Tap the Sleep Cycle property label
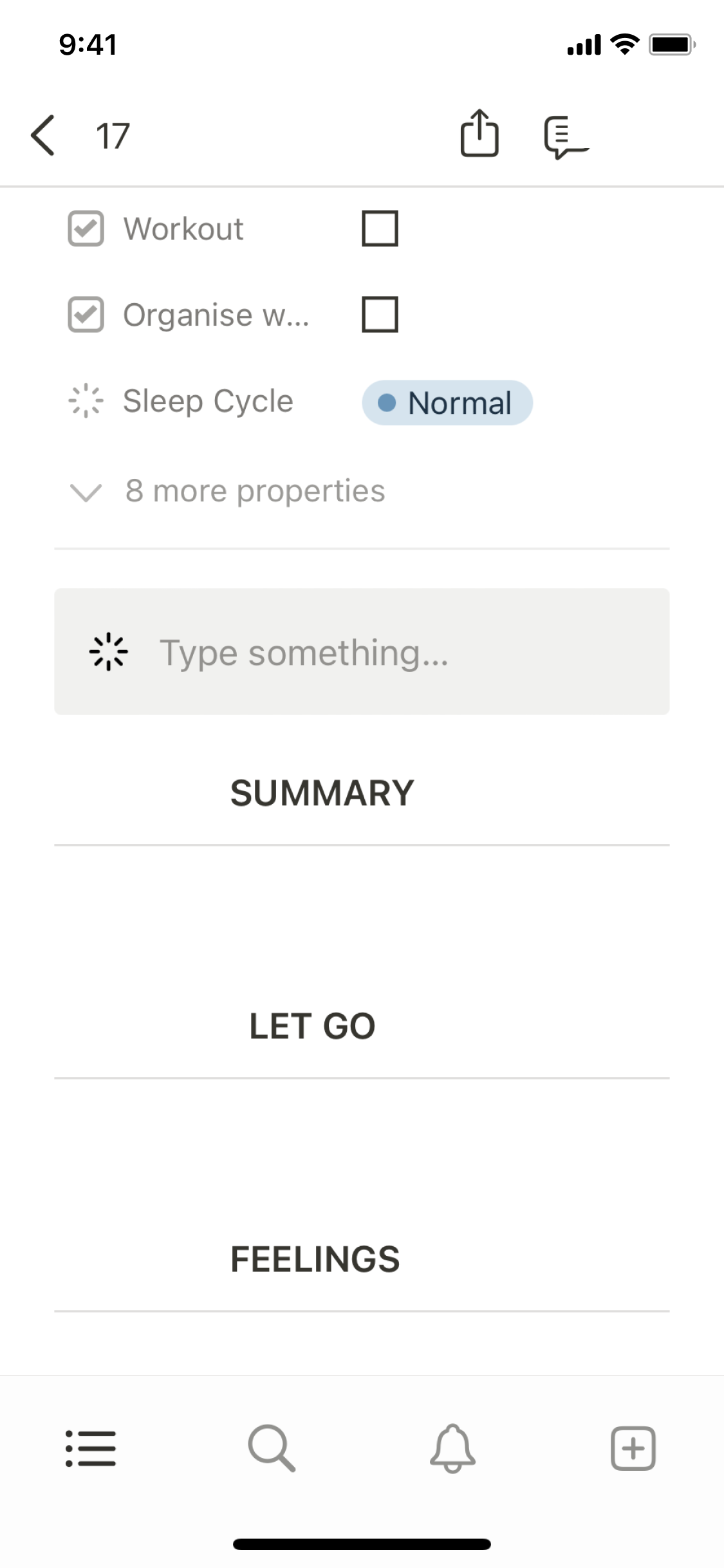 [208, 402]
